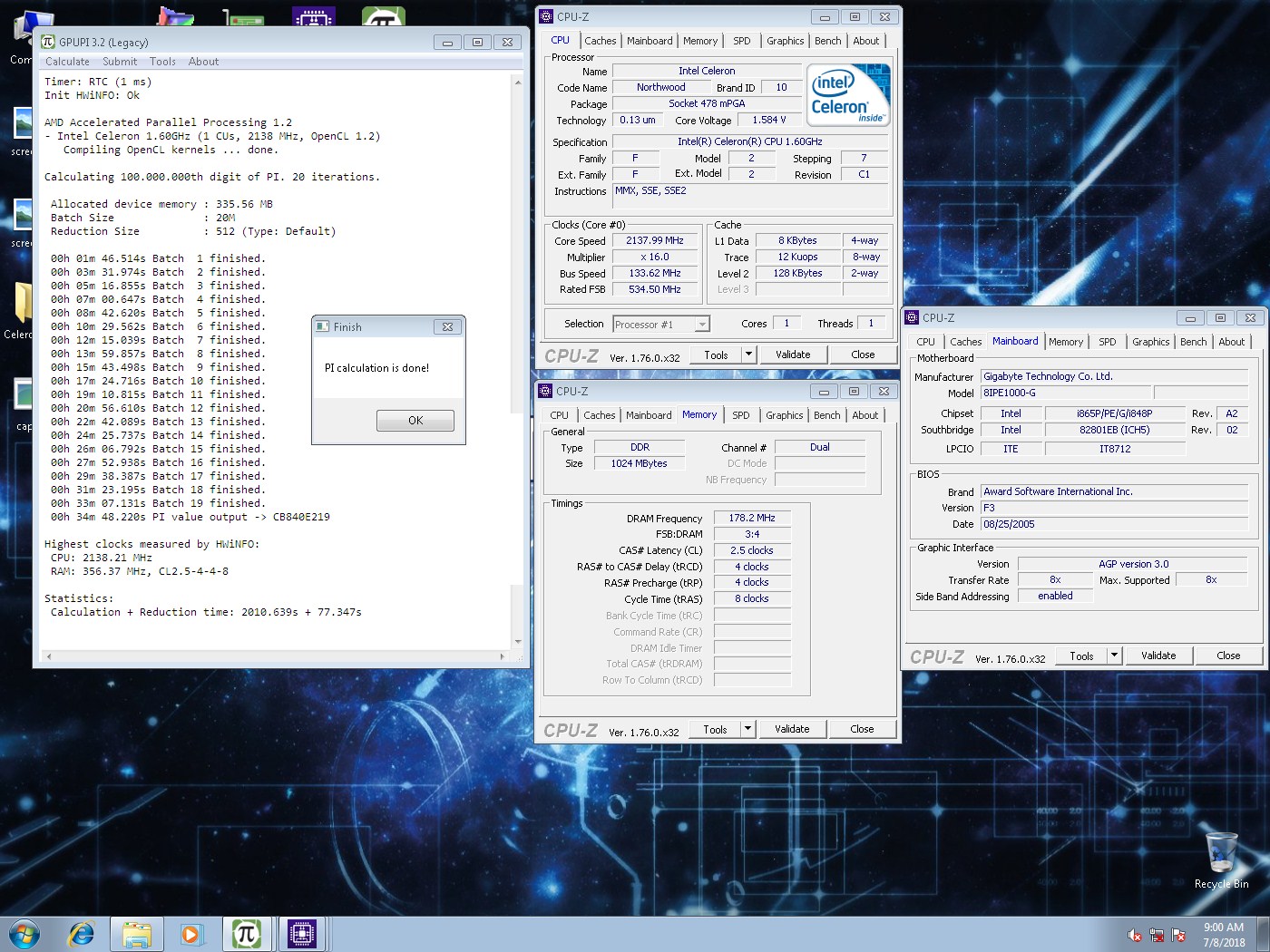Open Windows Explorer folder in the taskbar
1270x952 pixels.
(x=136, y=934)
